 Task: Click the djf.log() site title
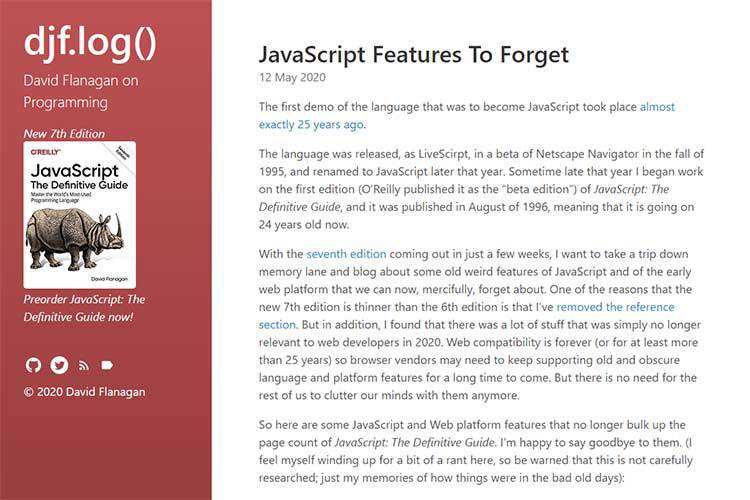[91, 40]
